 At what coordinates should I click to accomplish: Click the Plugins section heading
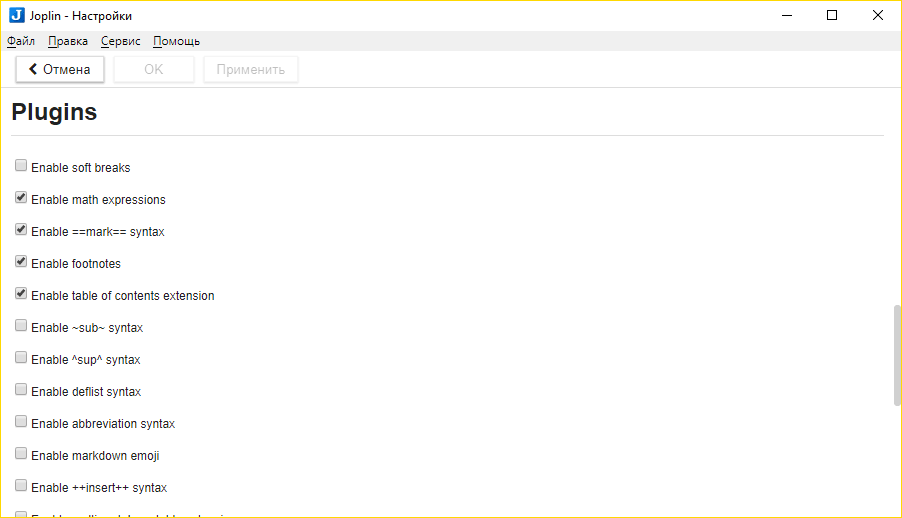(x=54, y=112)
